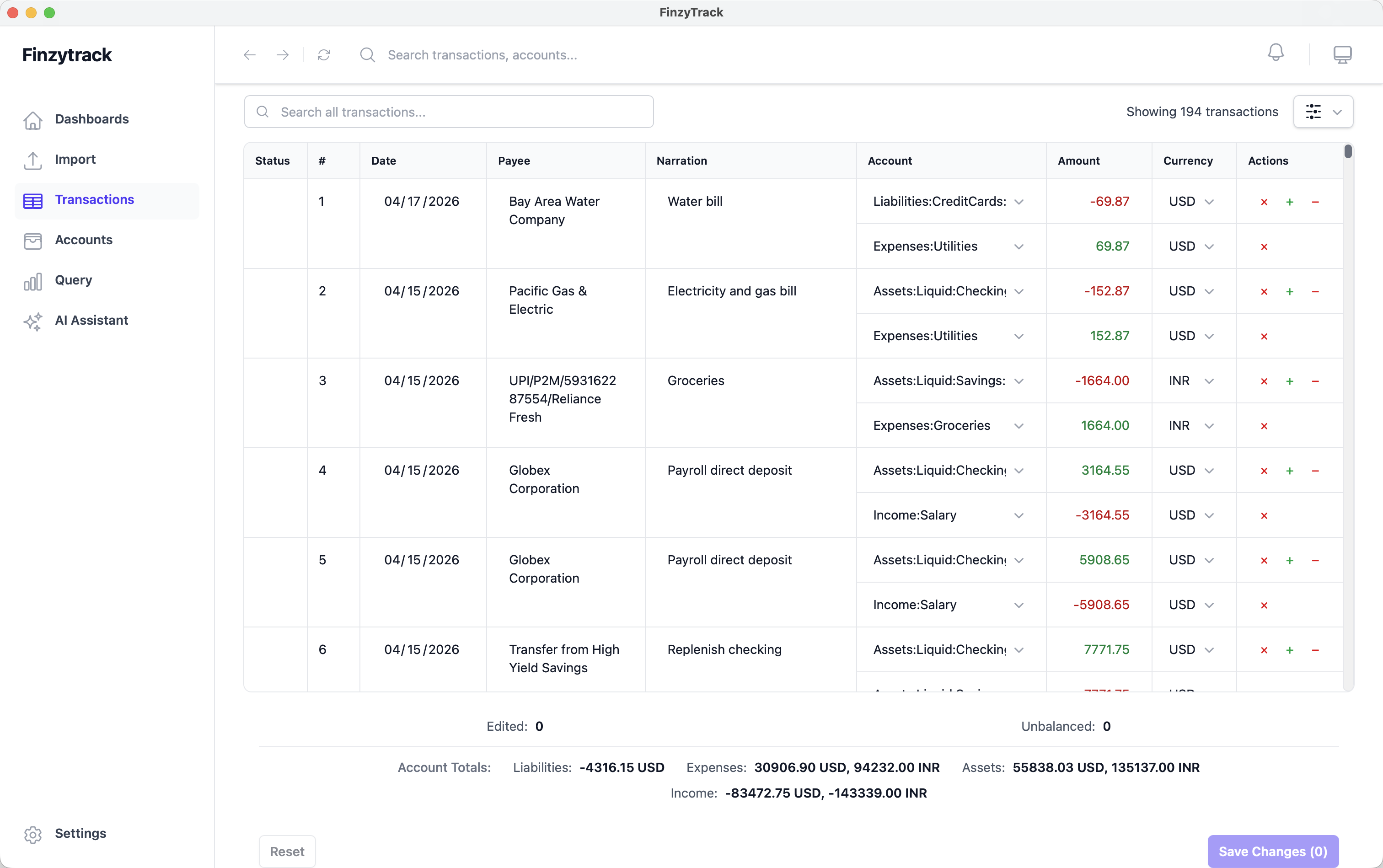Open the filter options dropdown

(x=1323, y=112)
